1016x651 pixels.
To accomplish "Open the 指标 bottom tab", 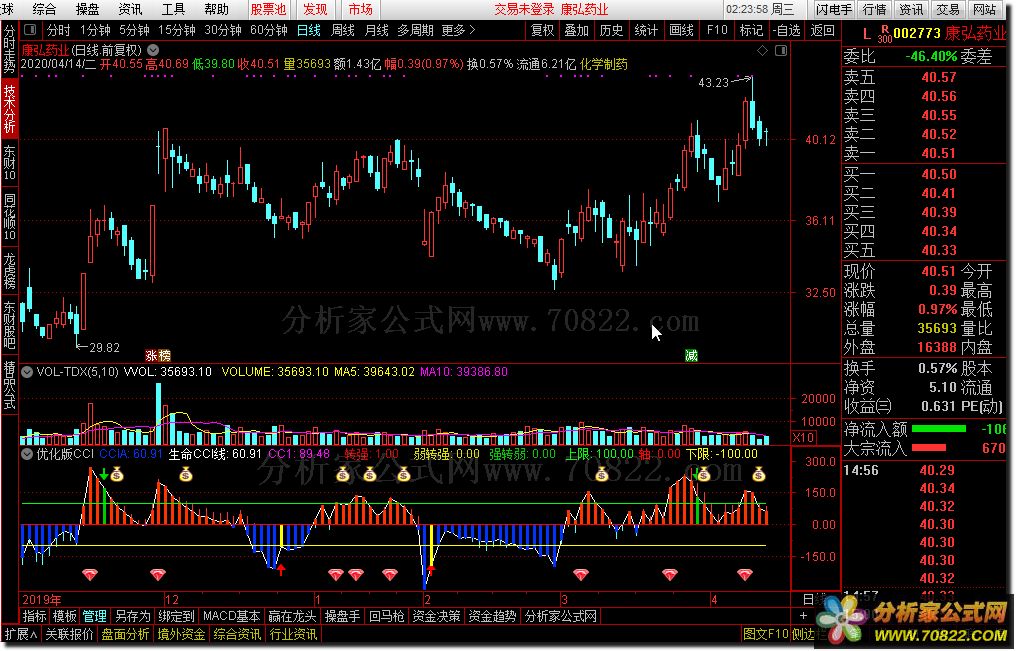I will coord(34,616).
